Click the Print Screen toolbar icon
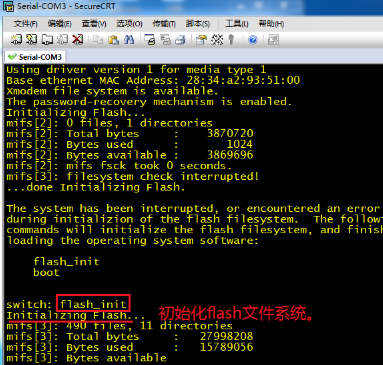The width and height of the screenshot is (383, 365). [x=150, y=40]
